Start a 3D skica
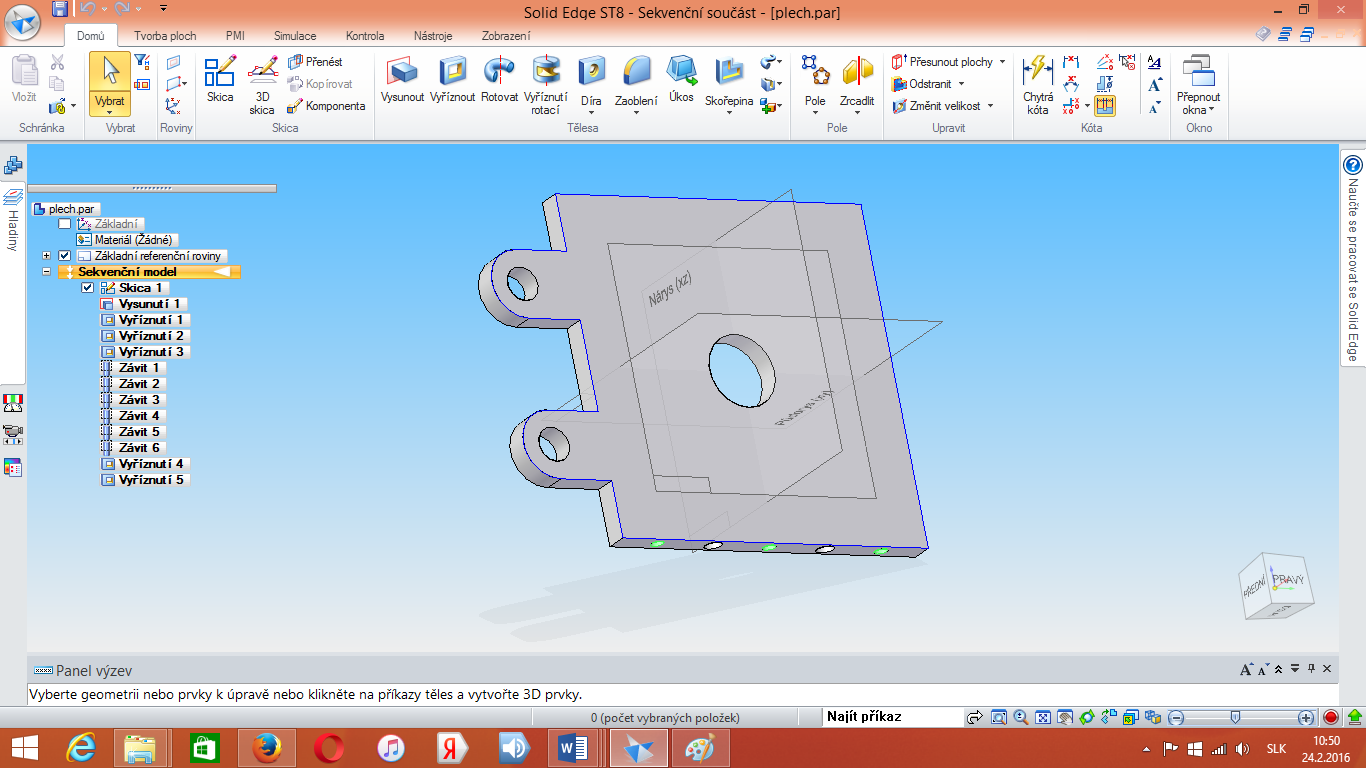Viewport: 1366px width, 768px height. point(262,85)
